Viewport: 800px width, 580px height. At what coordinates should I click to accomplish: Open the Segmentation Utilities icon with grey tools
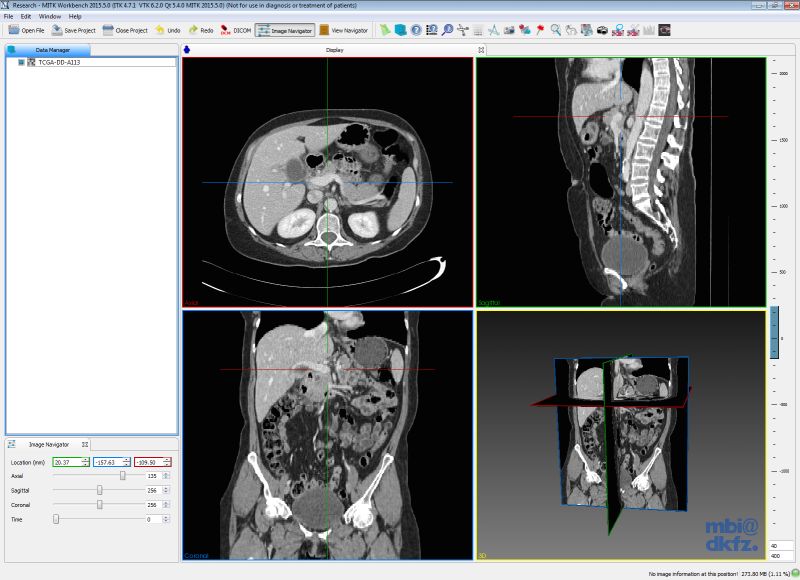coord(633,30)
